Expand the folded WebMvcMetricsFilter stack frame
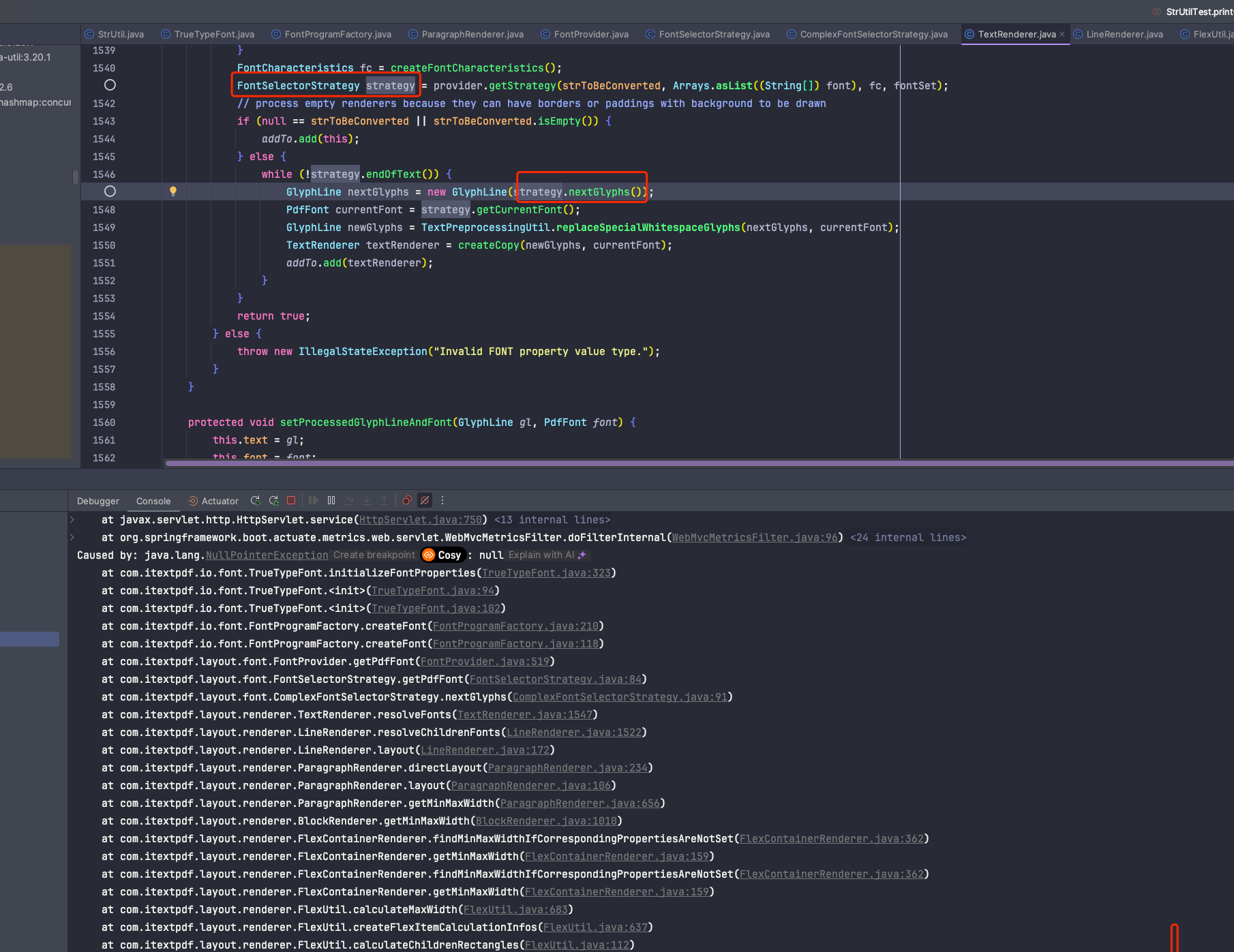Viewport: 1234px width, 952px height. pyautogui.click(x=72, y=538)
